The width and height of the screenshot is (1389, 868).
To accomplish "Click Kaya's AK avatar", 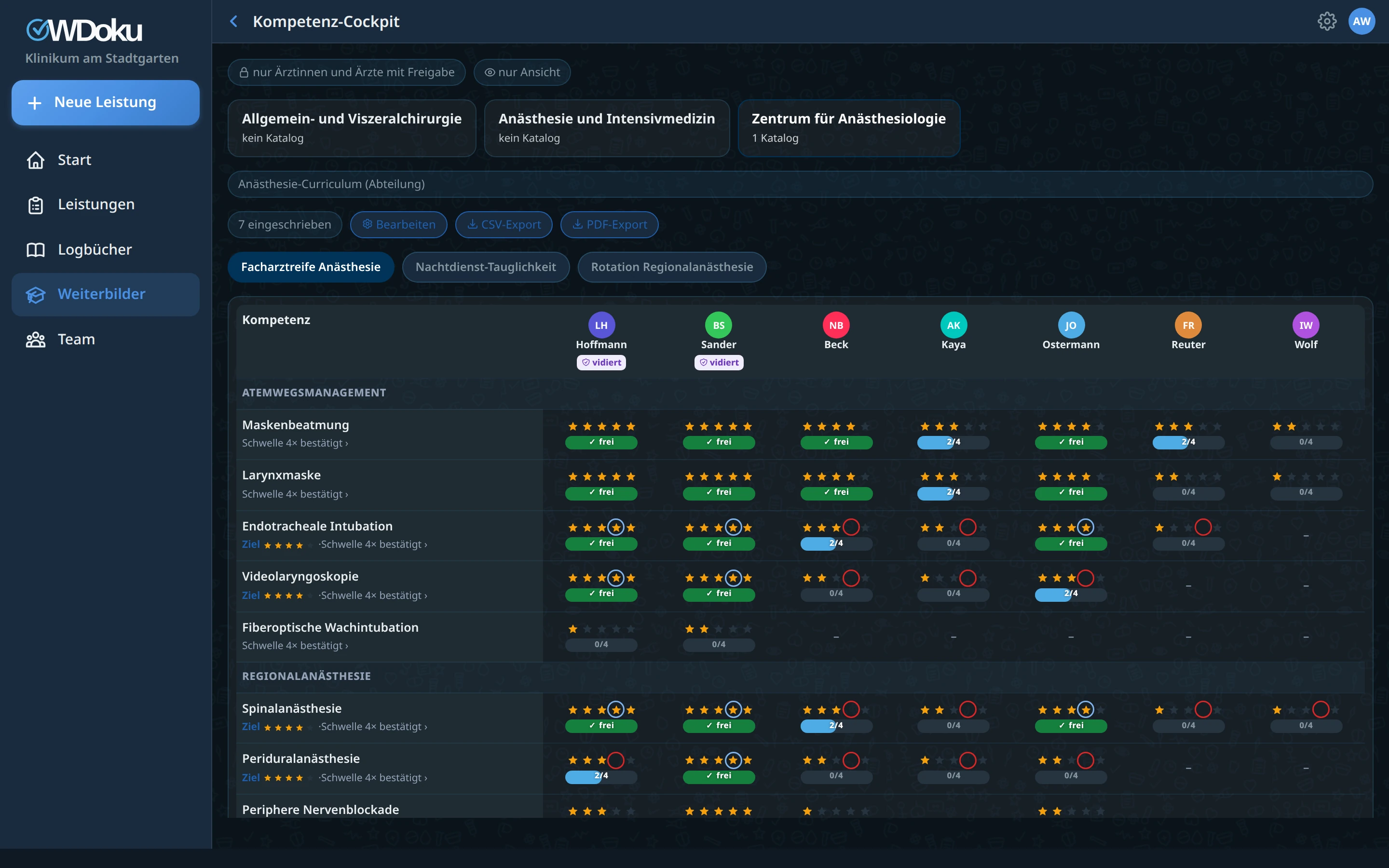I will click(953, 325).
